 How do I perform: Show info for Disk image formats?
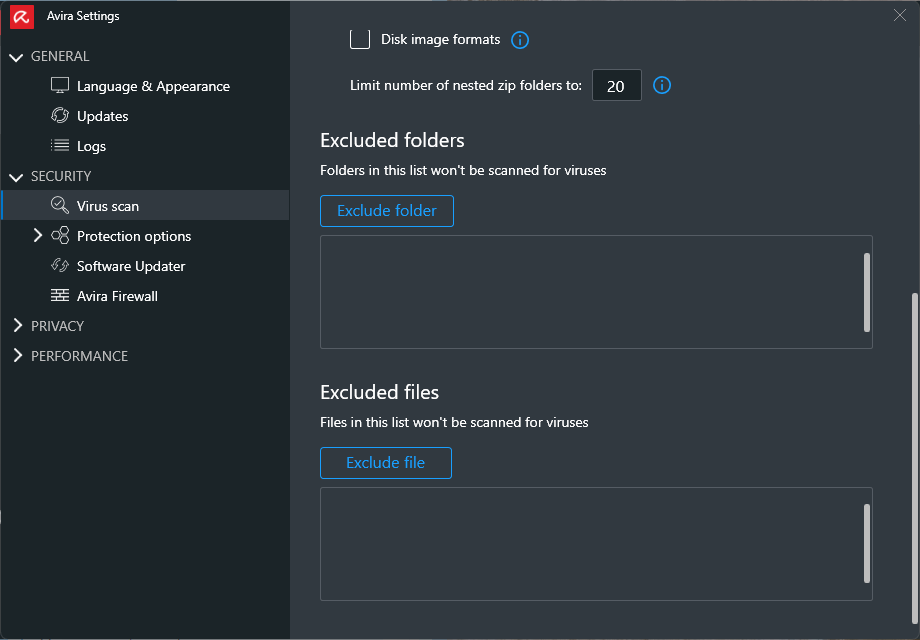pos(520,40)
